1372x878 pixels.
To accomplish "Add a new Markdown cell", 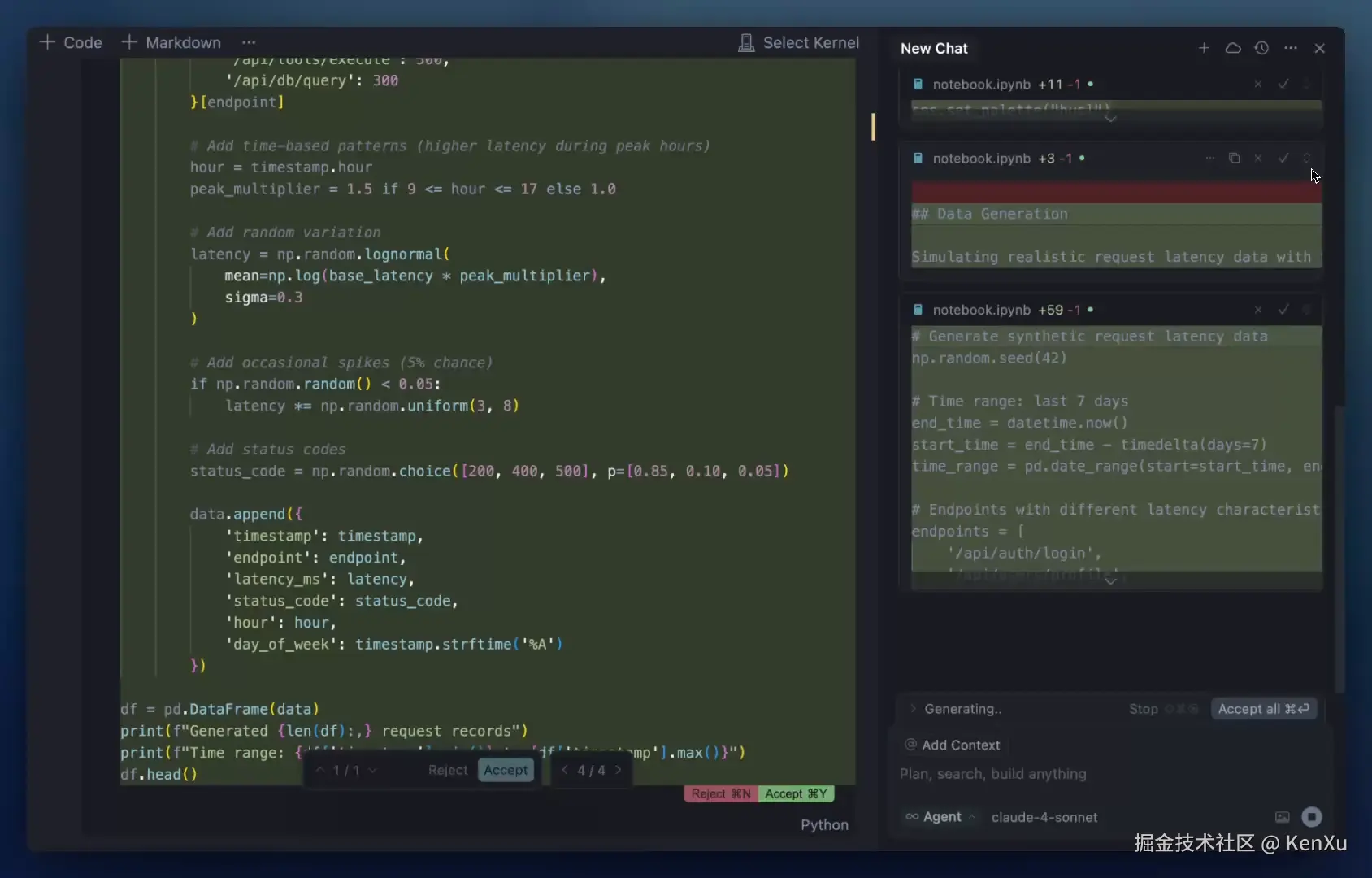I will (171, 42).
